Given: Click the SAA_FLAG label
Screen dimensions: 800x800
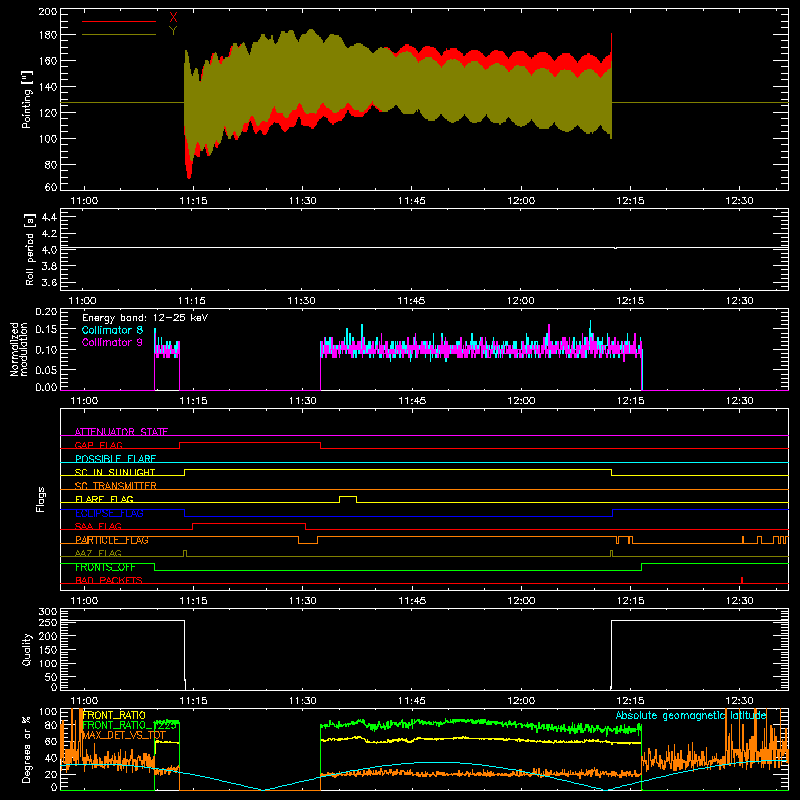Looking at the screenshot, I should 98,526.
